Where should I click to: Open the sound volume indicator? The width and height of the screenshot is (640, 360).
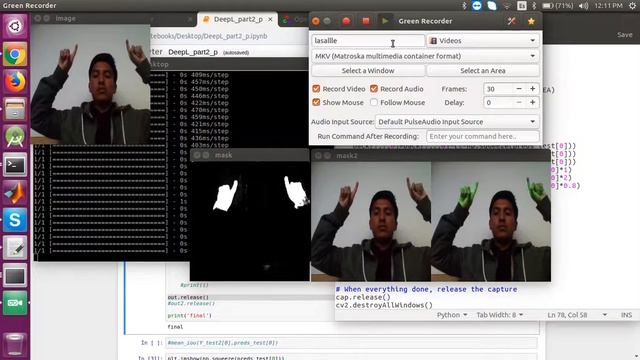click(x=584, y=6)
